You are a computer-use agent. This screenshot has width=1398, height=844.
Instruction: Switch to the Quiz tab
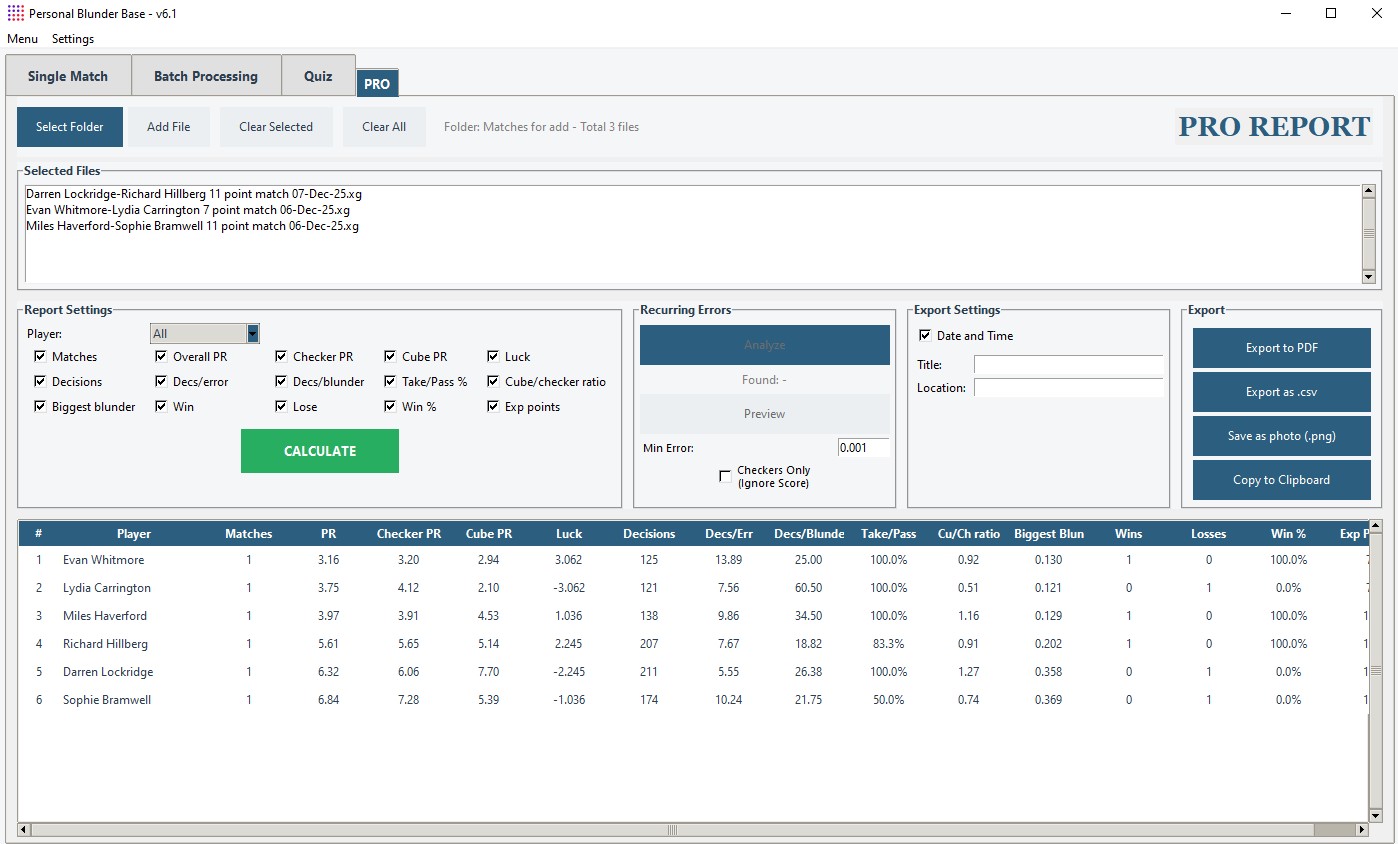pyautogui.click(x=318, y=75)
